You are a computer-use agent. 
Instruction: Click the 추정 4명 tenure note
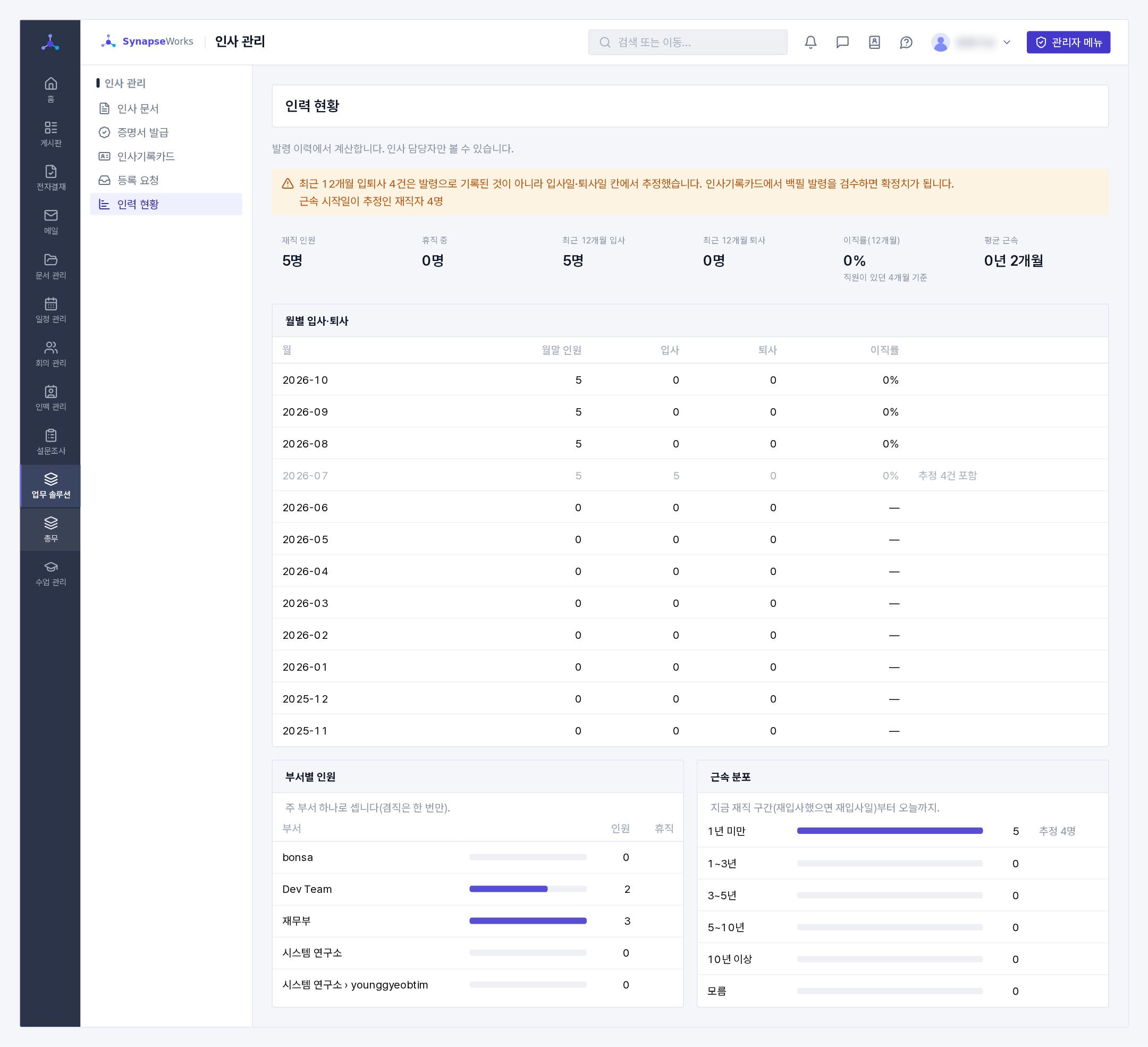click(1058, 831)
